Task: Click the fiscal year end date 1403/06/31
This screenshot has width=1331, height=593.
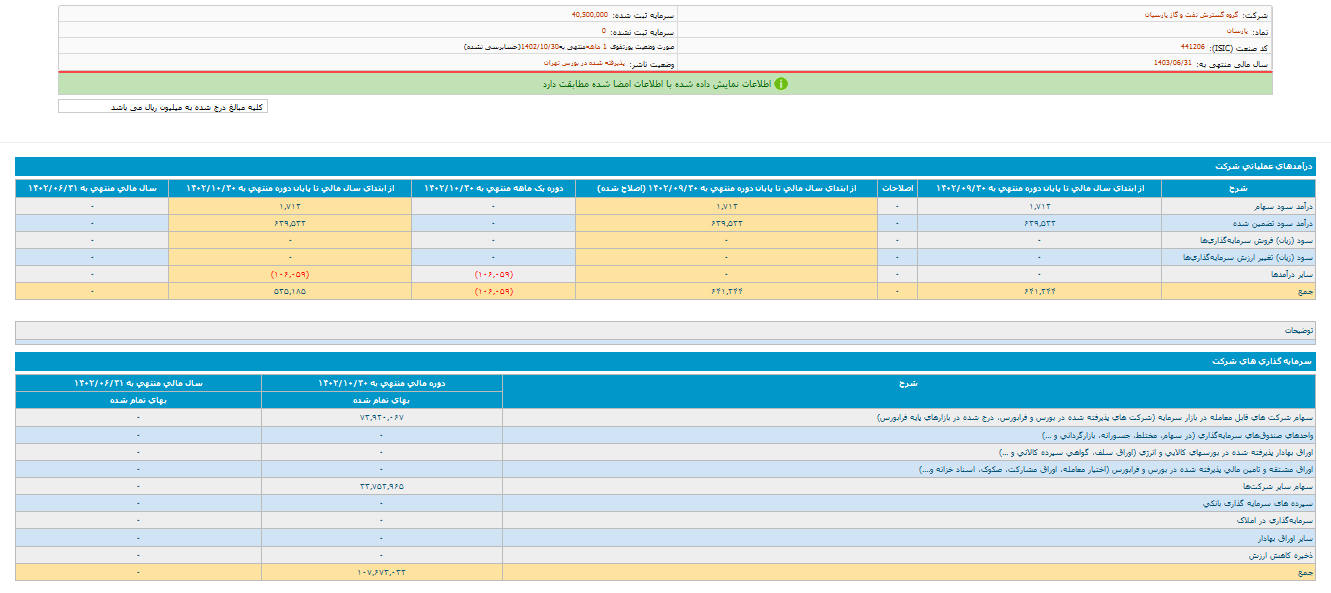Action: [x=1172, y=63]
